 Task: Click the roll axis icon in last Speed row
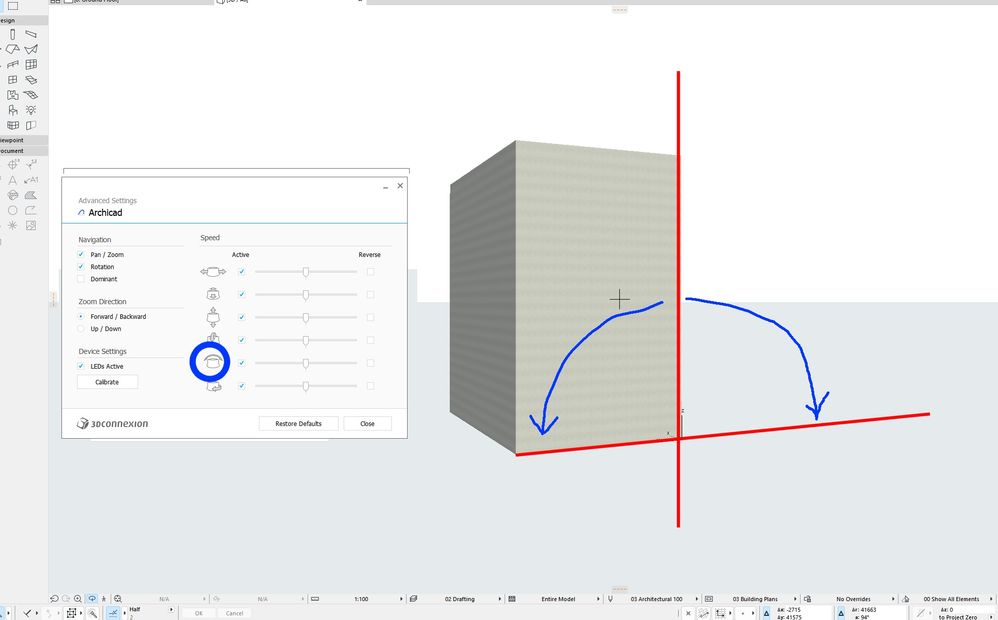[x=214, y=386]
